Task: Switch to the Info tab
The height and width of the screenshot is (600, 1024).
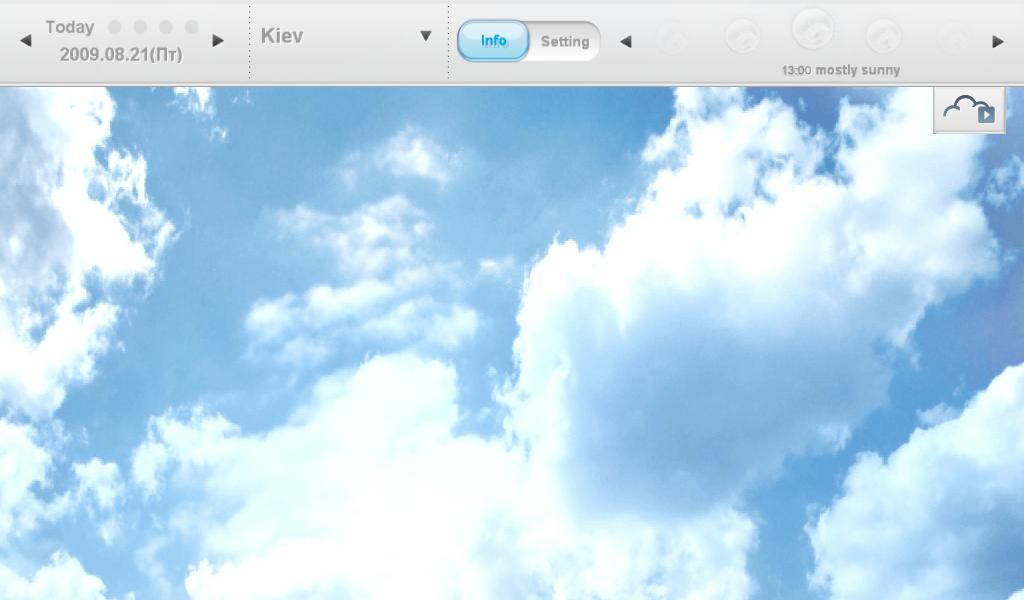Action: (494, 41)
